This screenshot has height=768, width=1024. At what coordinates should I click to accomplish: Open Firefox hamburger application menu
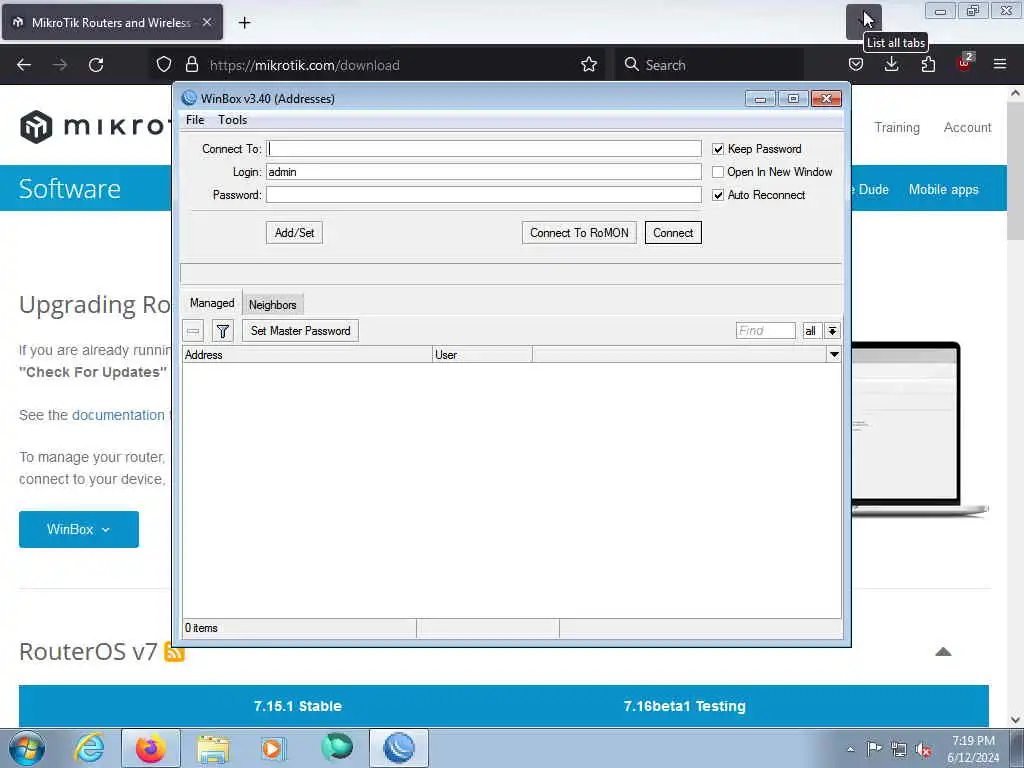1000,65
